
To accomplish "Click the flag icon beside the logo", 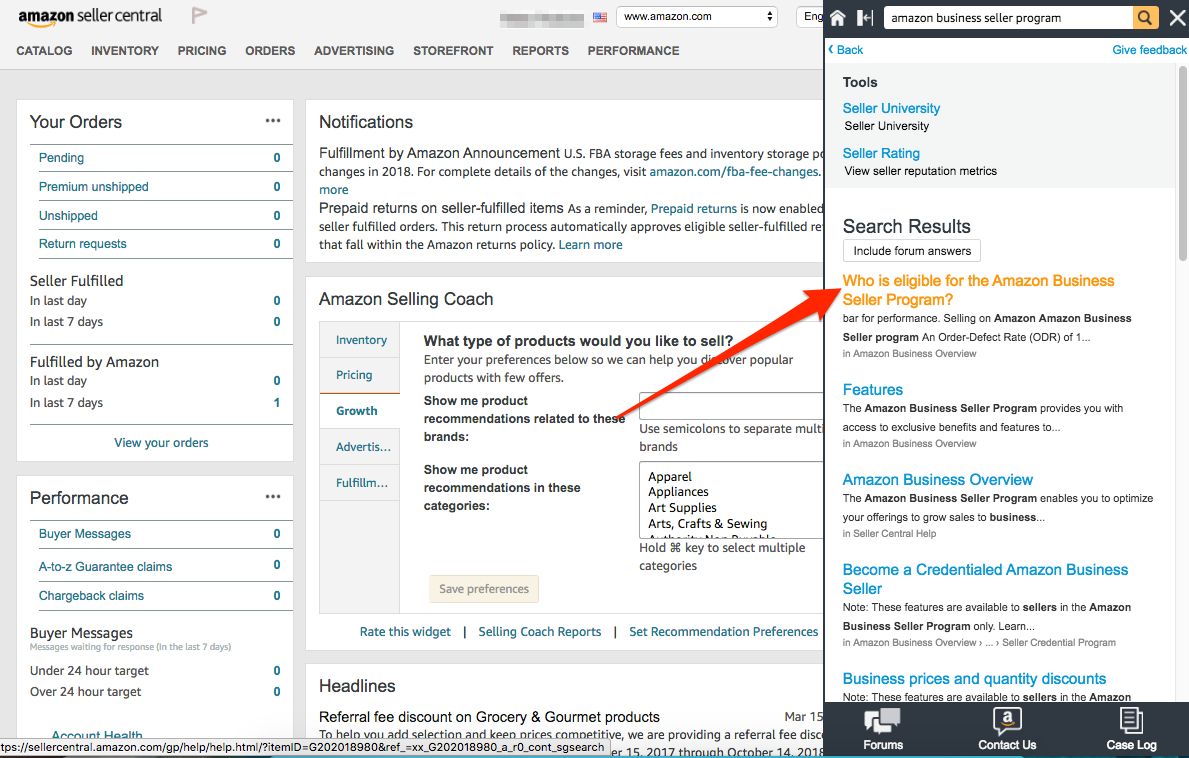I will click(199, 14).
